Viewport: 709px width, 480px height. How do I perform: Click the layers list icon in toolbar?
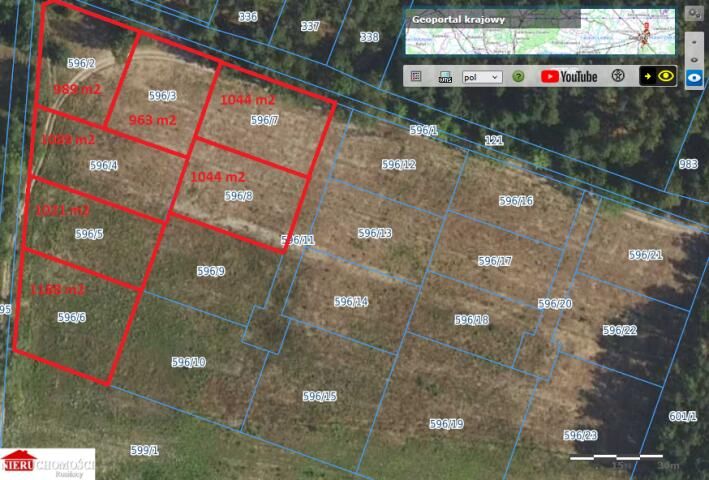[417, 76]
